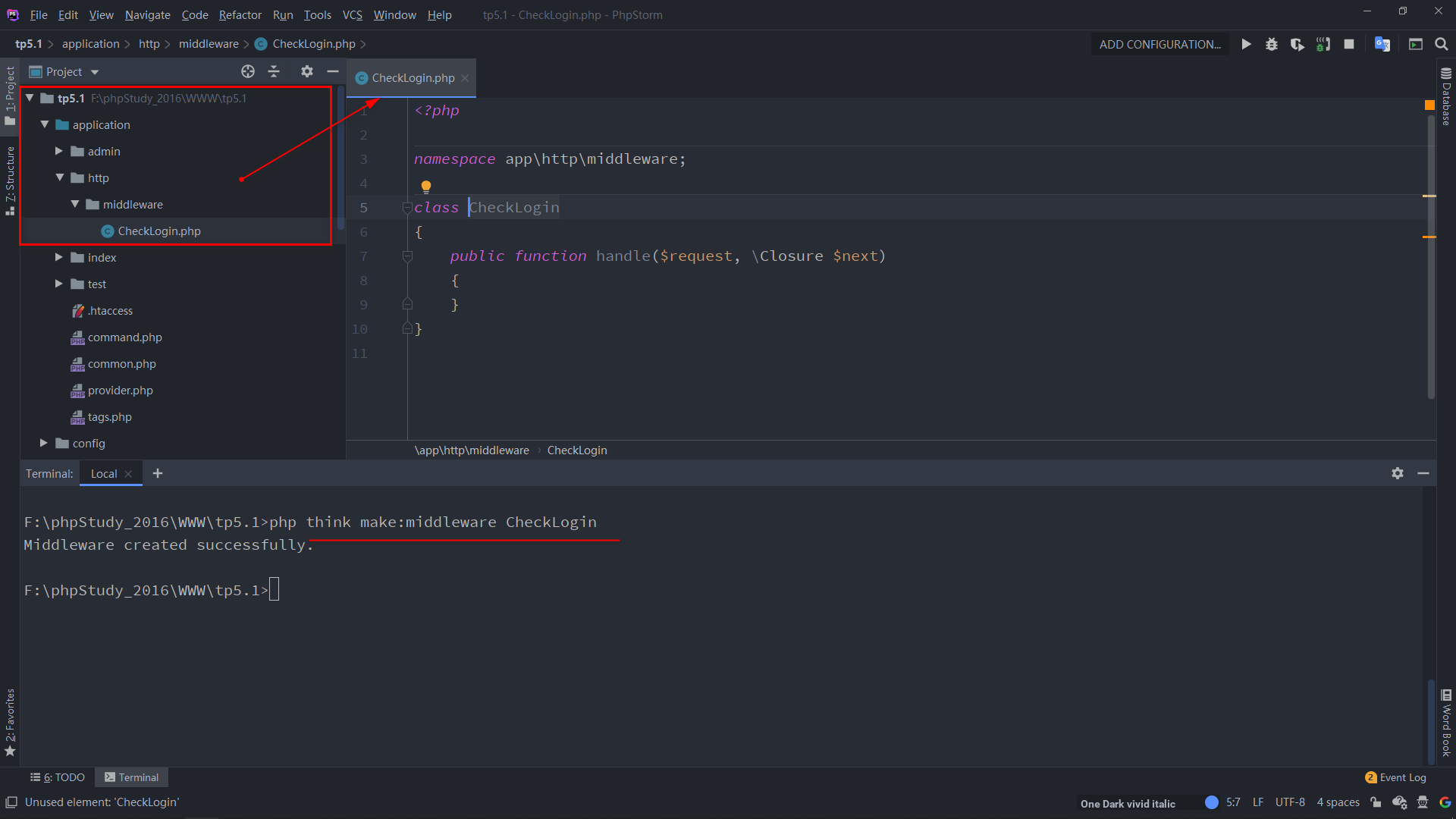Screen dimensions: 1456x819
Task: Open the Database side panel
Action: coord(1446,96)
